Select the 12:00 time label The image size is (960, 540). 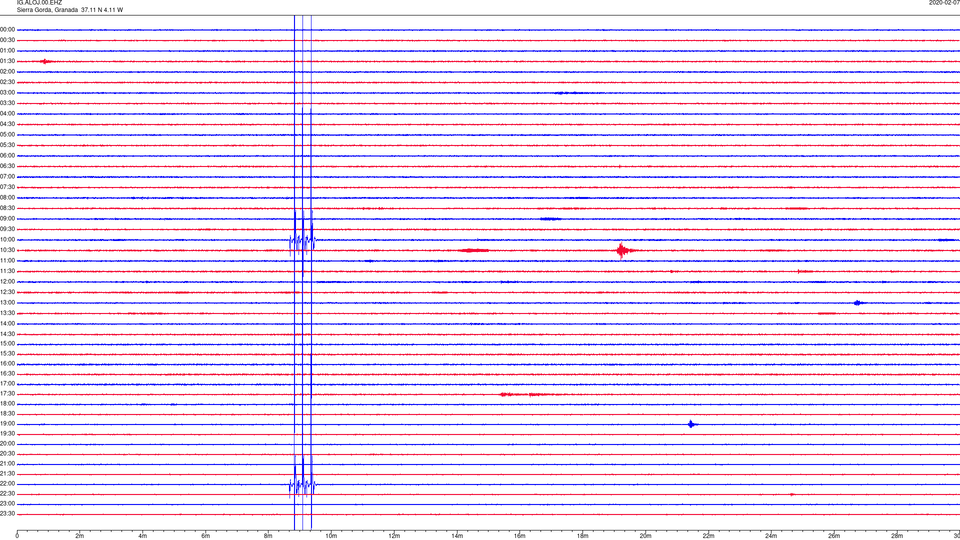point(7,281)
